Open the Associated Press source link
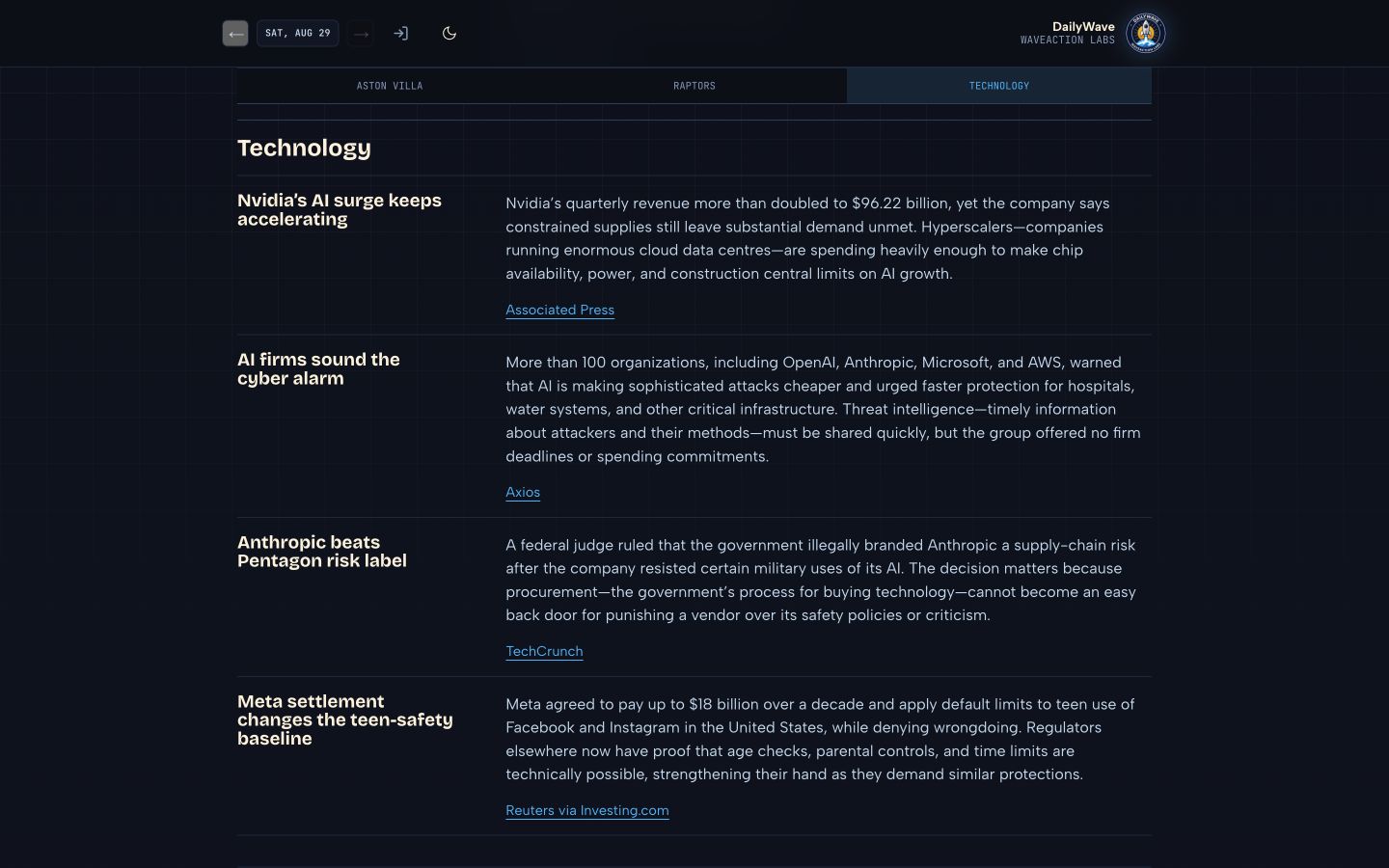 coord(560,310)
